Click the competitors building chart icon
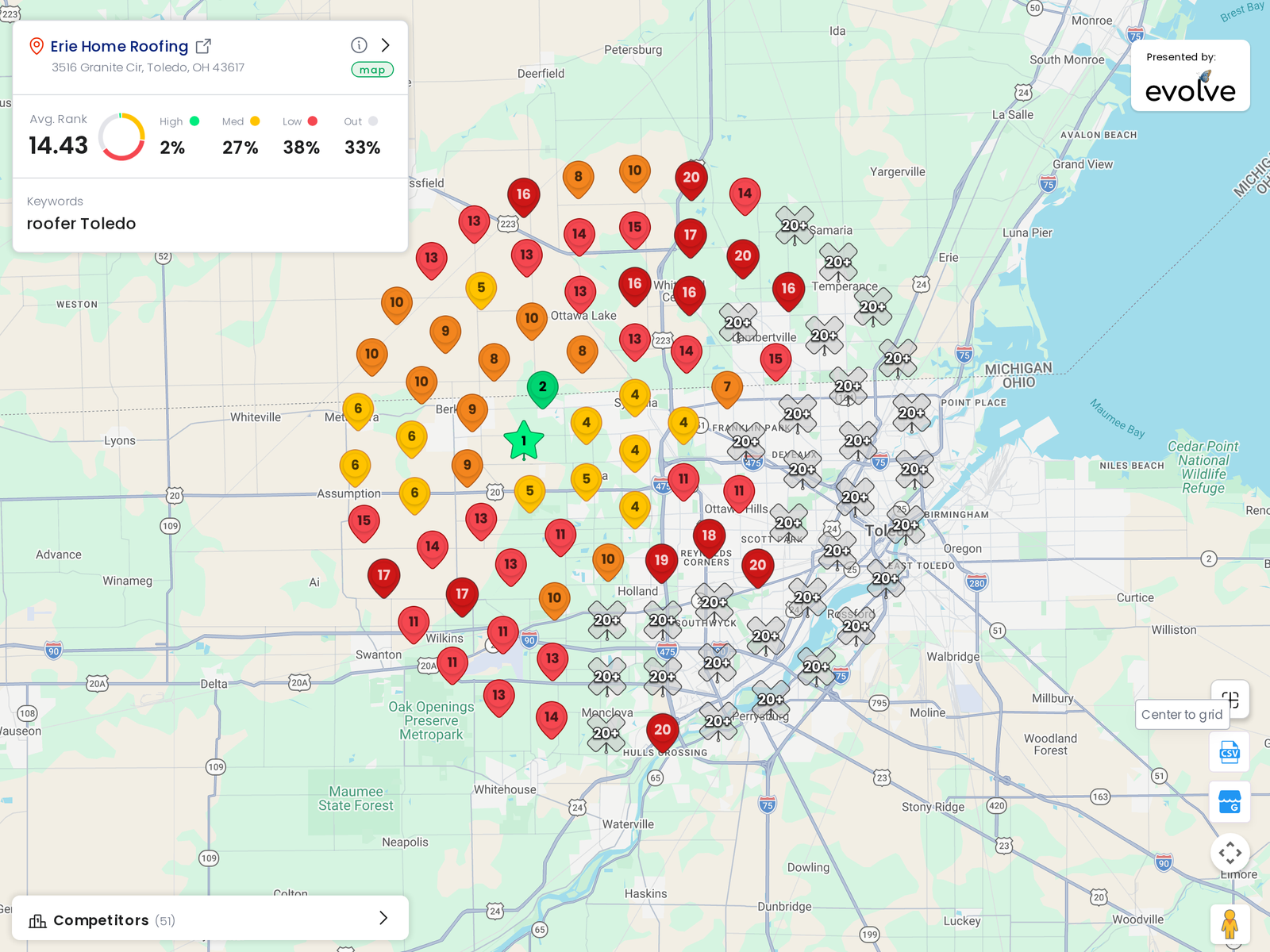 37,920
